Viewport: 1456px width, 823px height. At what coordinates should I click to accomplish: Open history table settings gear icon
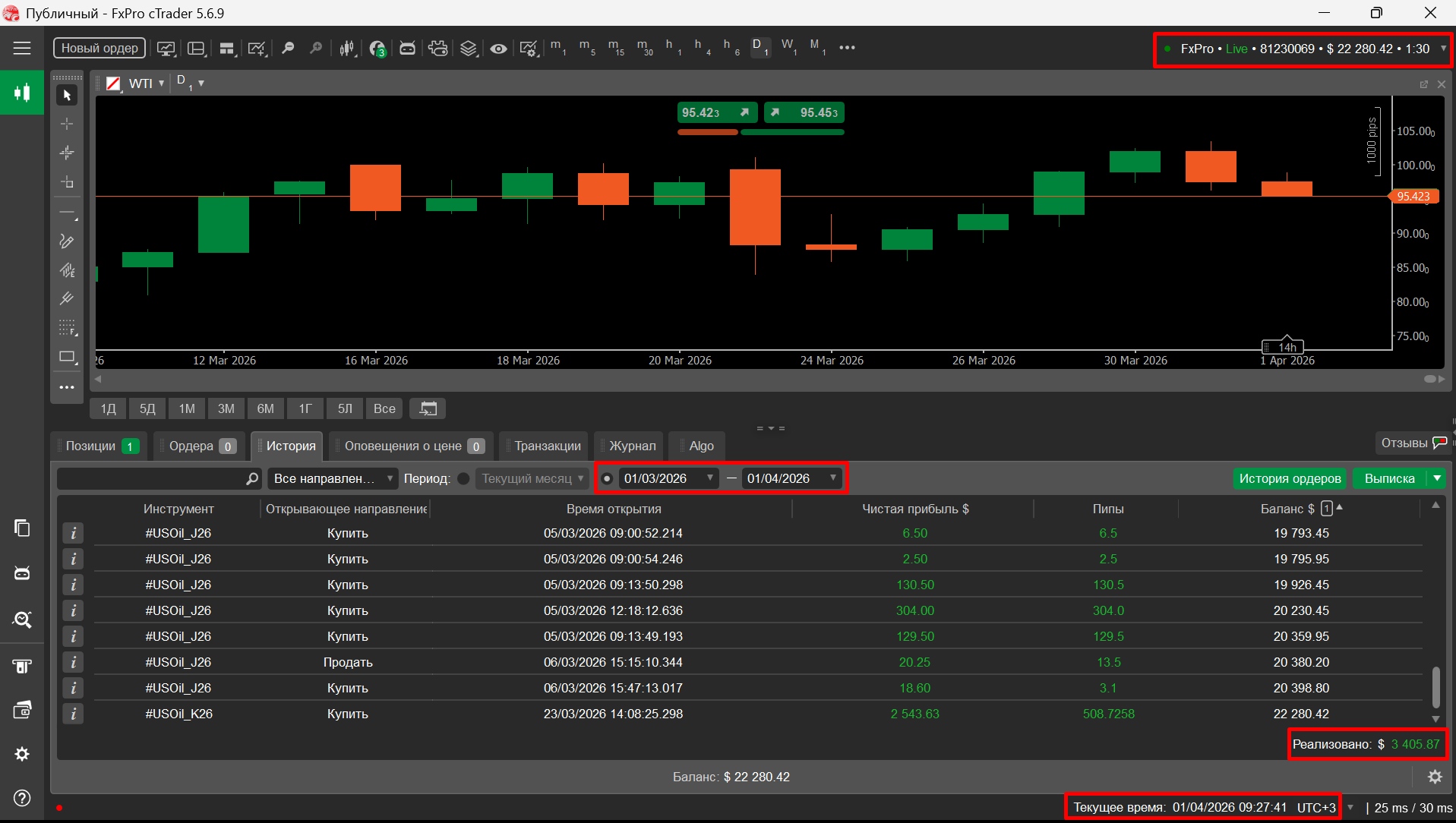1434,777
